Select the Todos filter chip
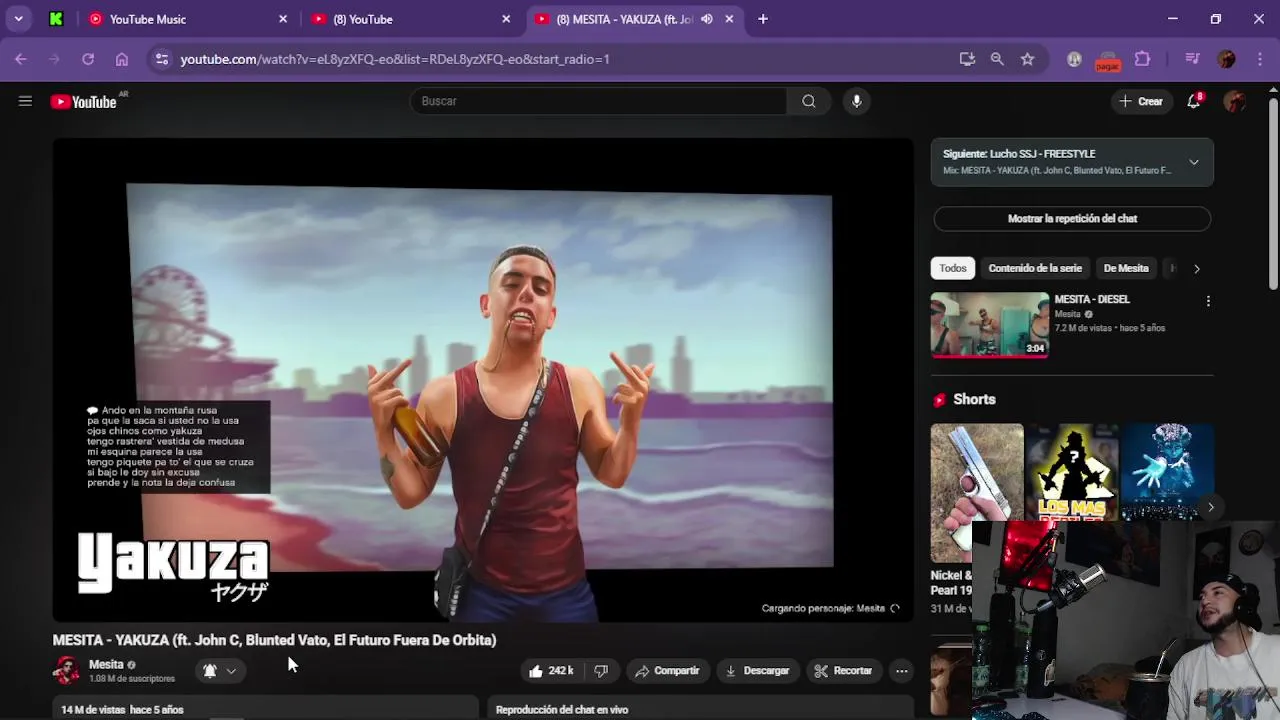This screenshot has width=1280, height=720. pos(953,268)
